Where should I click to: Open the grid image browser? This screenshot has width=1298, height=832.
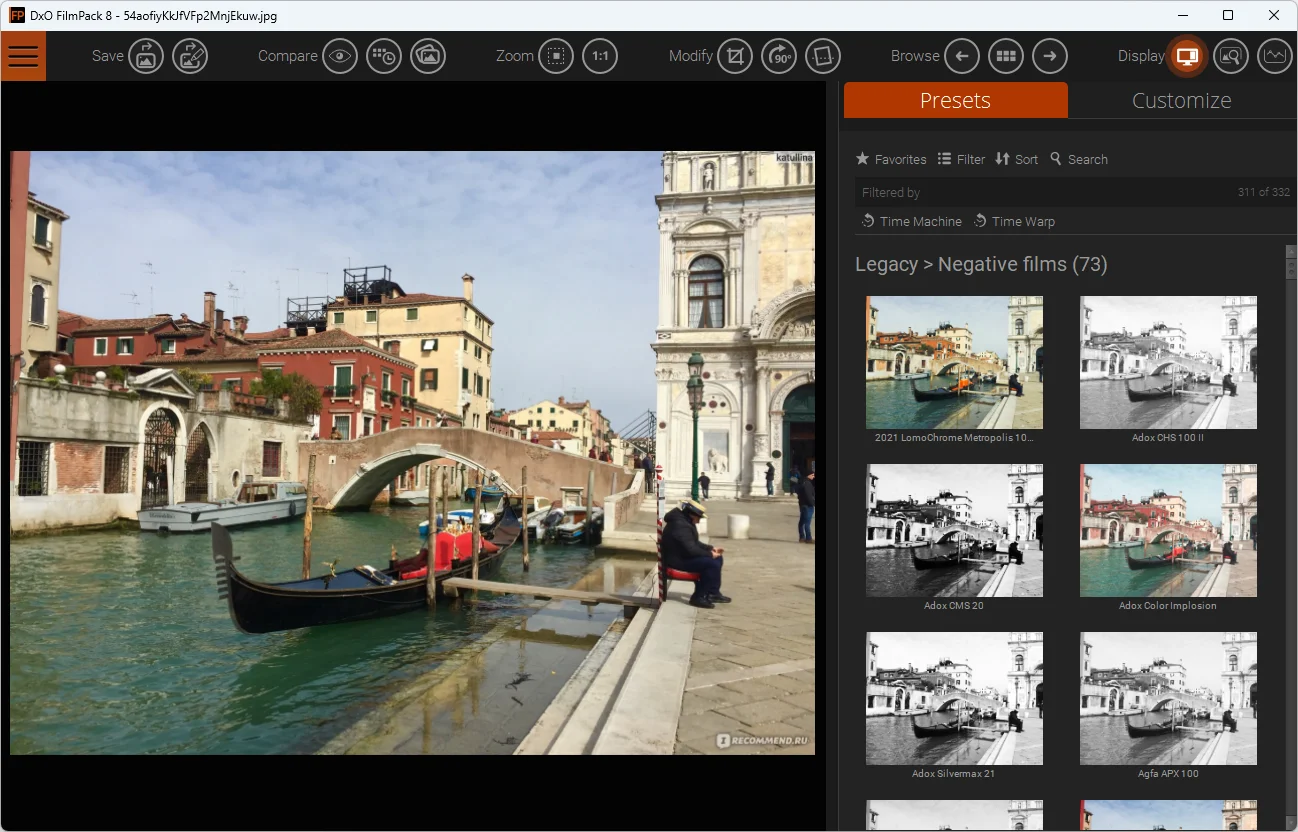click(x=1006, y=56)
